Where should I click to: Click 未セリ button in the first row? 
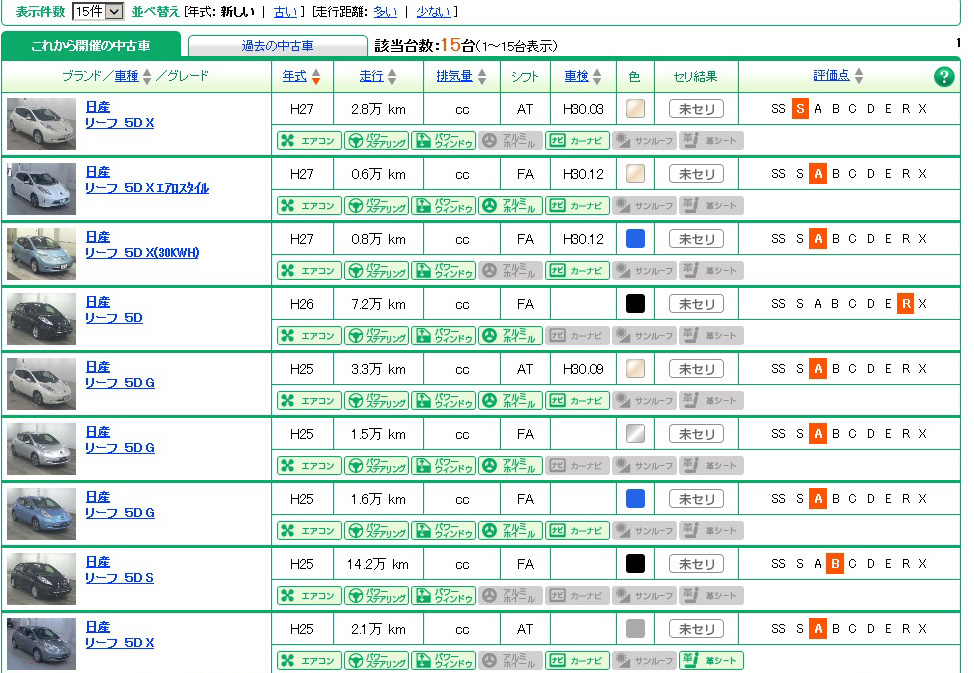(696, 109)
